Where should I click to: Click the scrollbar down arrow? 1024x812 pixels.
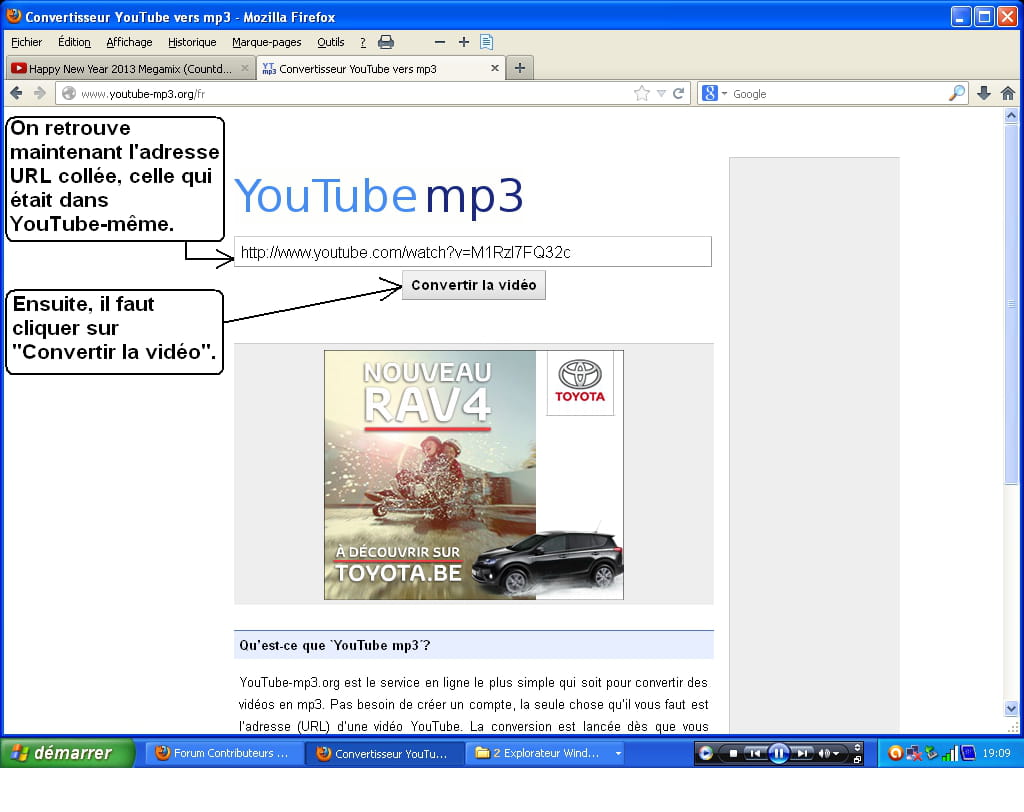coord(1011,708)
